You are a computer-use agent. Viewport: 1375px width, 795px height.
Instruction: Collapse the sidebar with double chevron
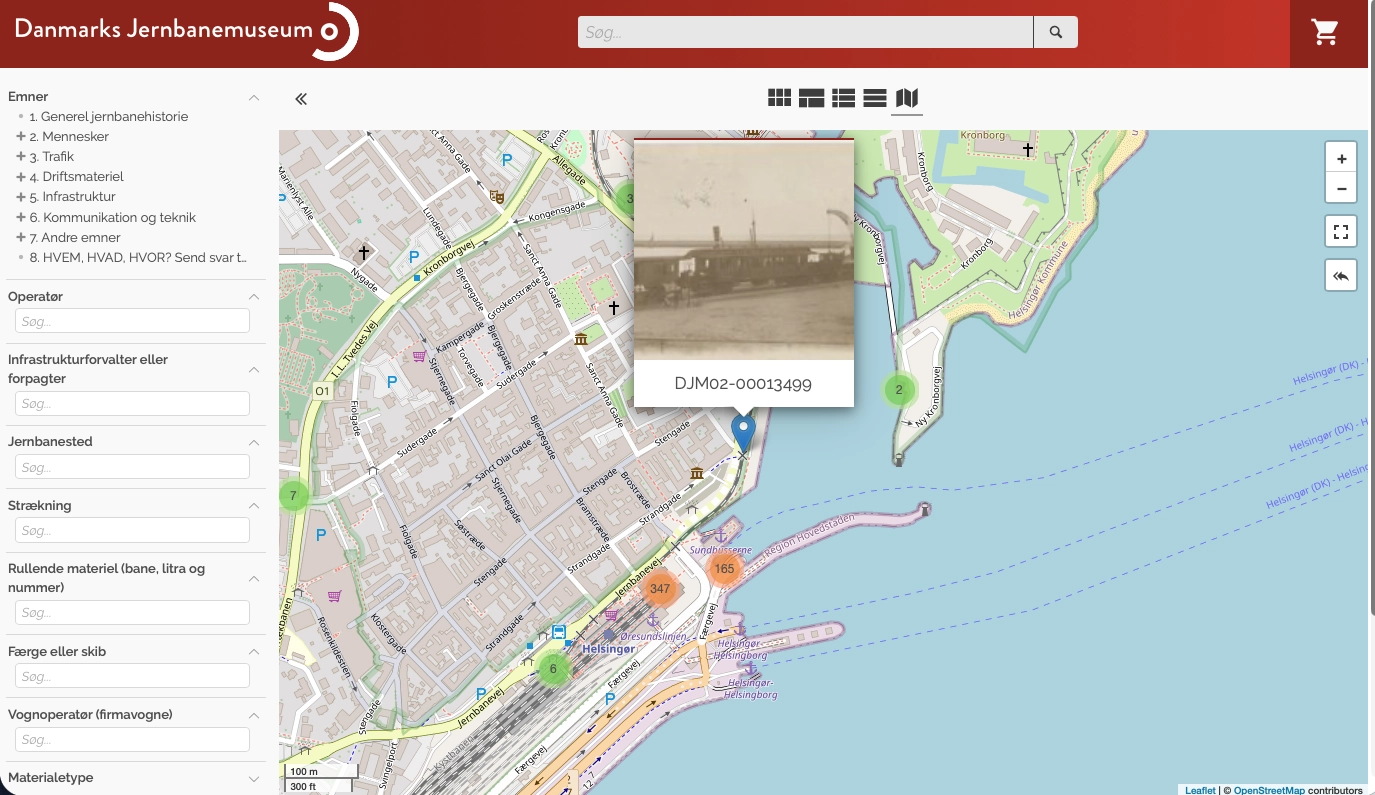pyautogui.click(x=300, y=99)
